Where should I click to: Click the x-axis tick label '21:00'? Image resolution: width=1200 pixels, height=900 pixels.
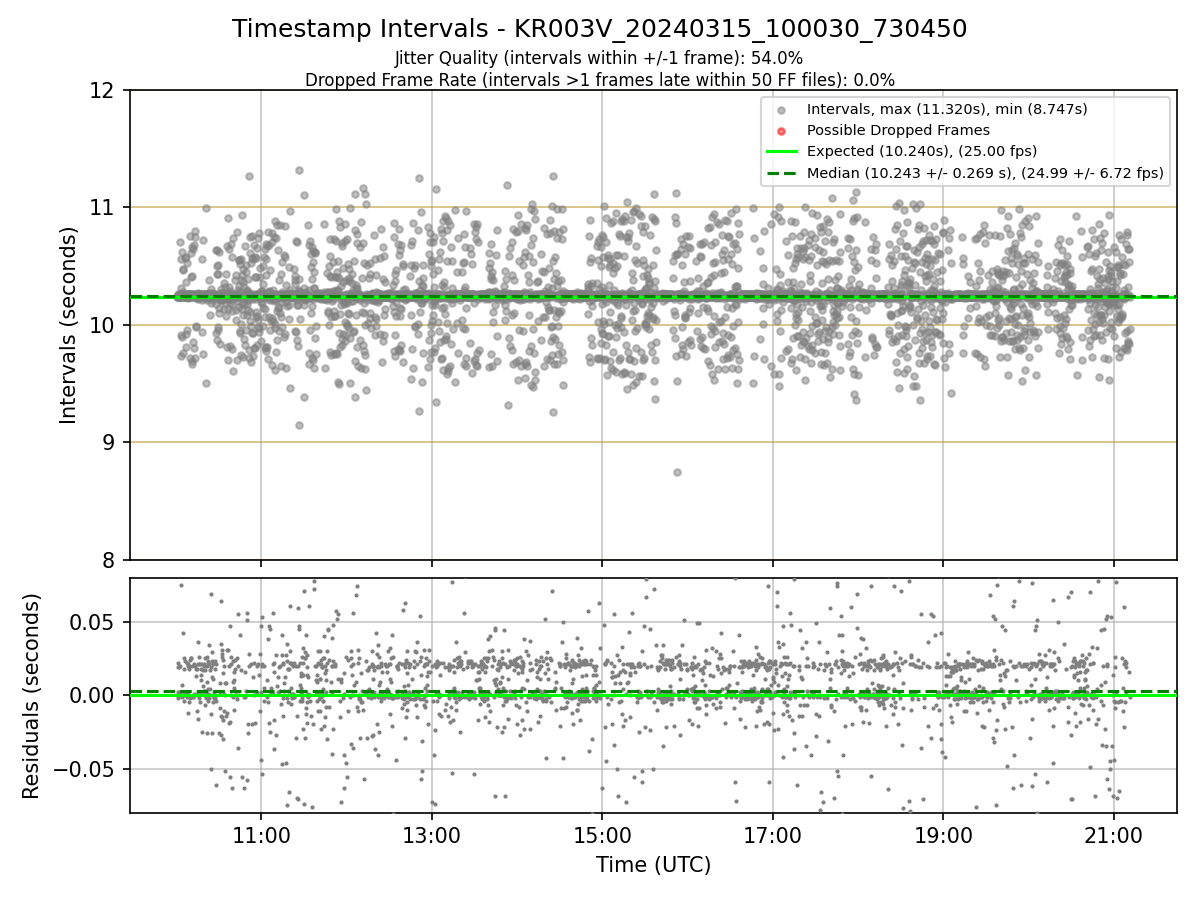pyautogui.click(x=1114, y=834)
